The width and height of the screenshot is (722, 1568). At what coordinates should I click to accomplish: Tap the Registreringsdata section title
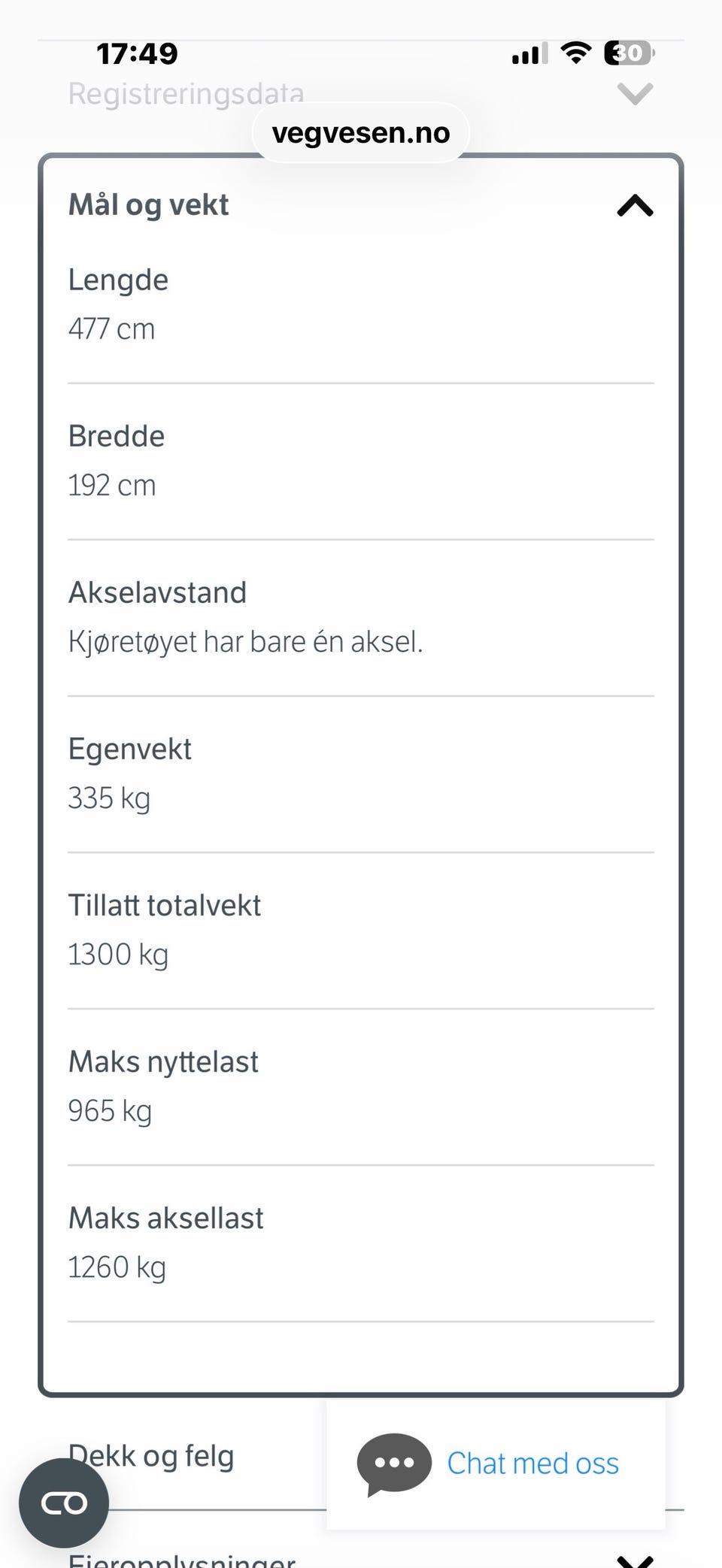coord(186,95)
